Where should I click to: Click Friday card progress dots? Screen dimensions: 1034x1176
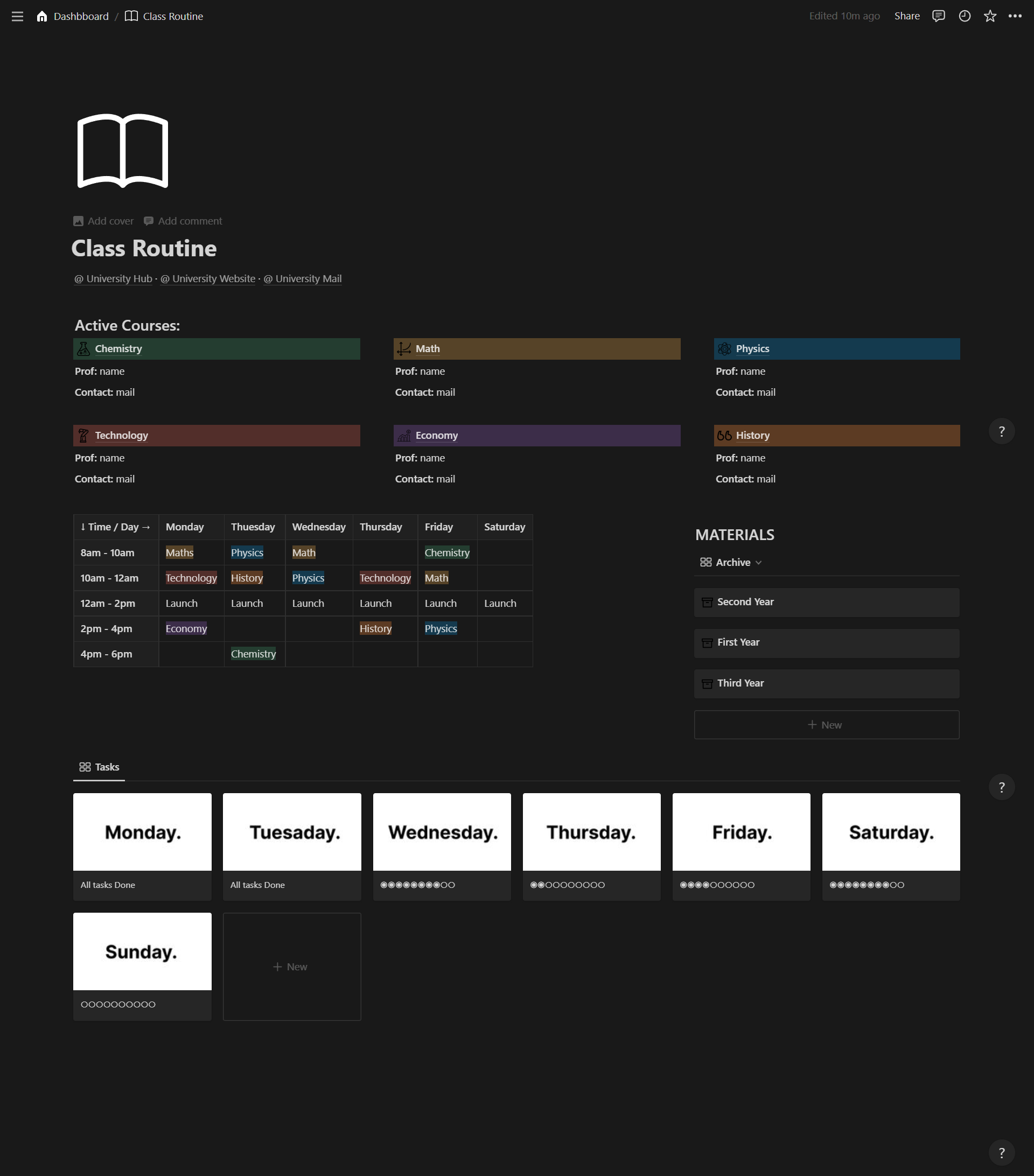tap(717, 885)
